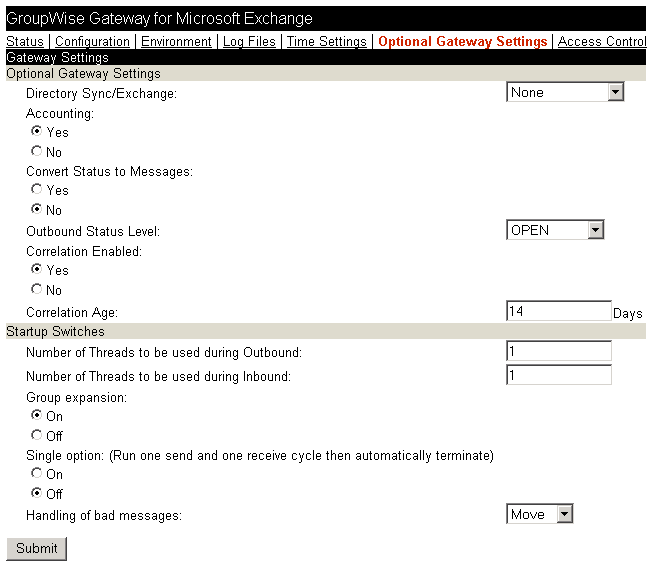Click the Handling of bad messages label

104,516
